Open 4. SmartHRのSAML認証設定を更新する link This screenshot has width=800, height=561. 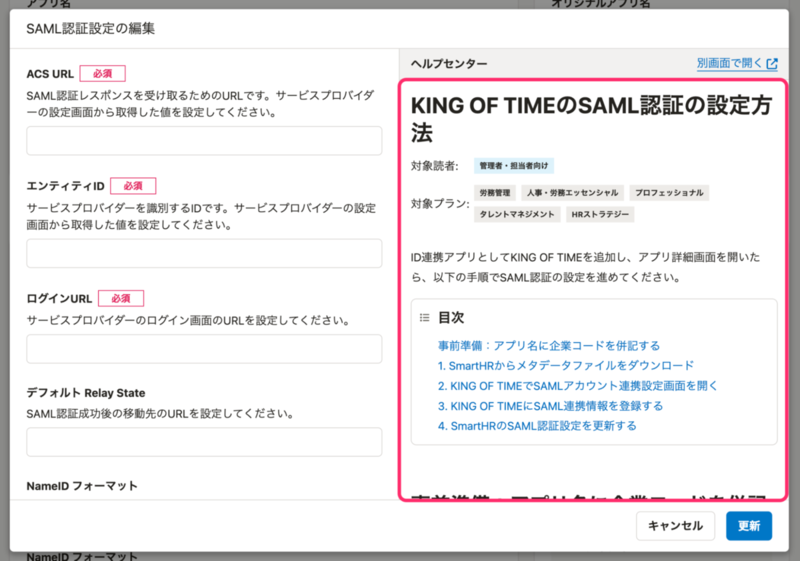tap(537, 426)
